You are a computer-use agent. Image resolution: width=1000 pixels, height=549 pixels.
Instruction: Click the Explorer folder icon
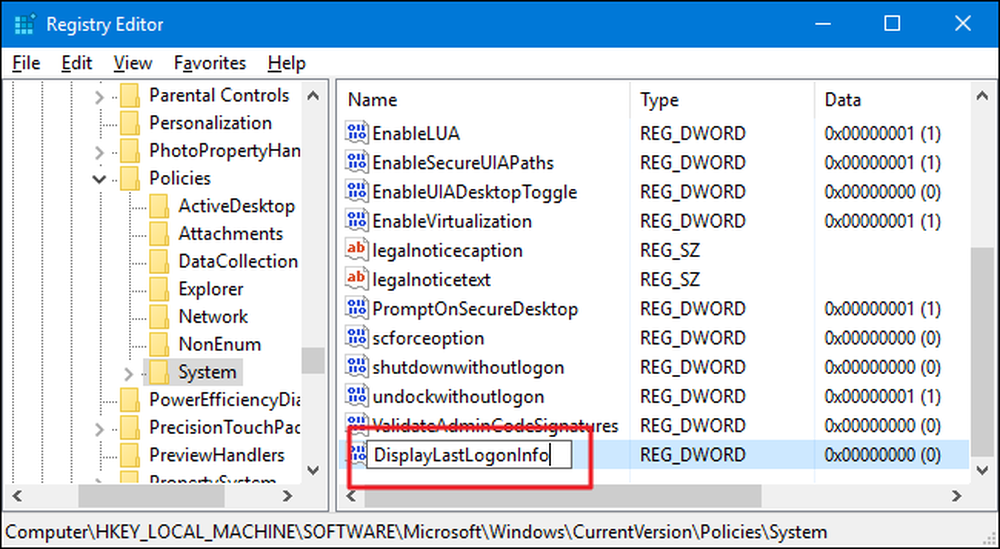pos(159,289)
